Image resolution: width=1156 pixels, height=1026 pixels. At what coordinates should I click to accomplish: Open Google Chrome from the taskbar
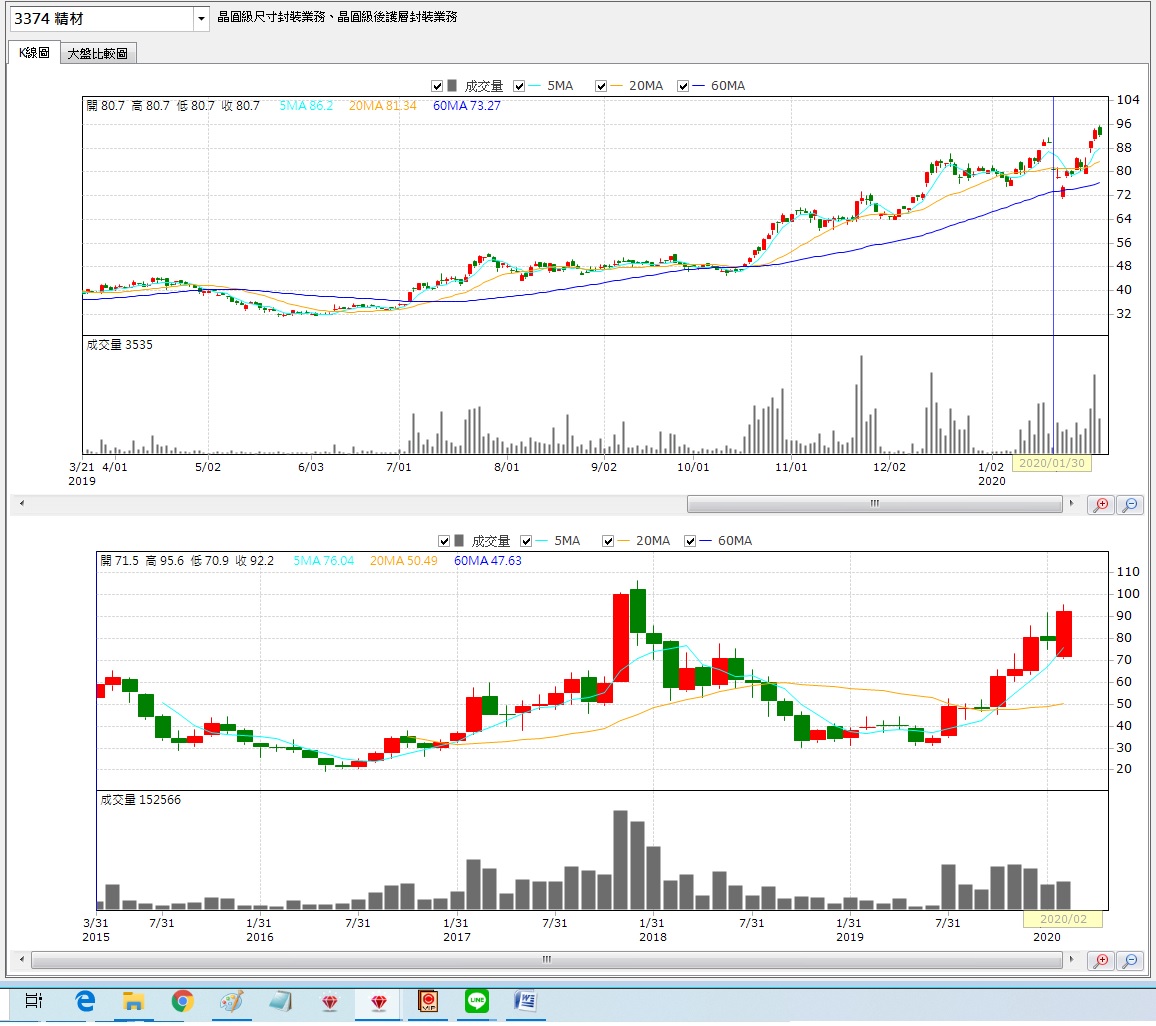182,1001
